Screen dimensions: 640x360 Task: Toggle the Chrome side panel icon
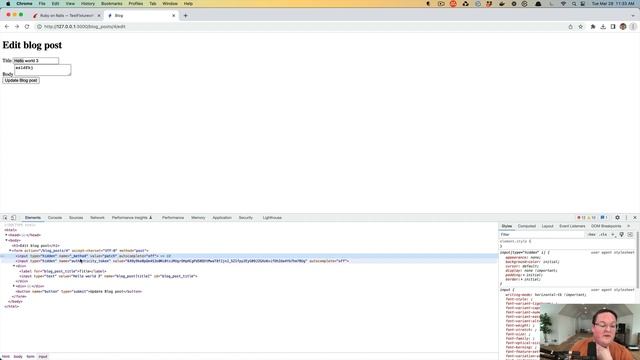point(613,27)
